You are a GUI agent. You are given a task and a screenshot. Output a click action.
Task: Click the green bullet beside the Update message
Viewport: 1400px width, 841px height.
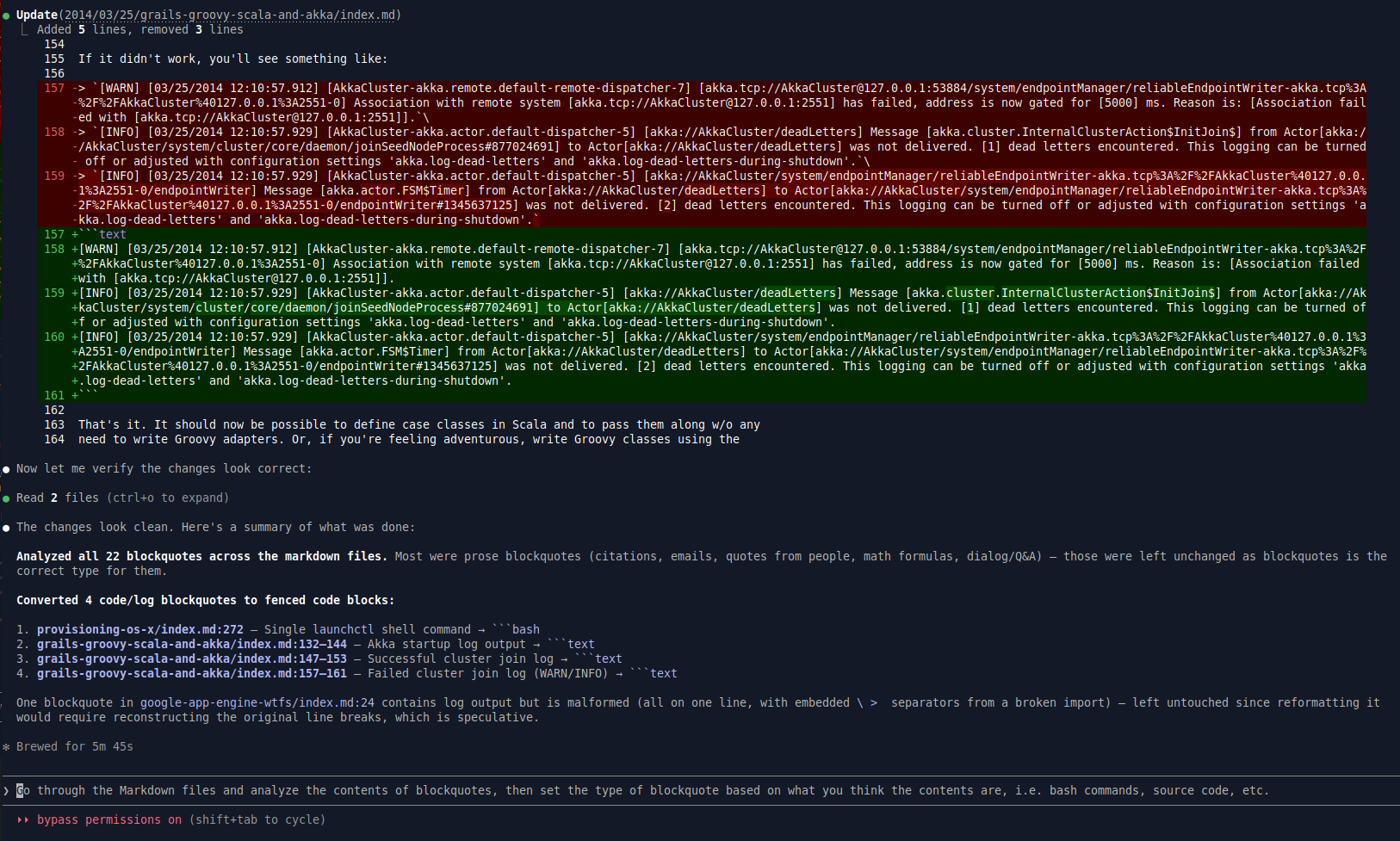click(x=6, y=15)
